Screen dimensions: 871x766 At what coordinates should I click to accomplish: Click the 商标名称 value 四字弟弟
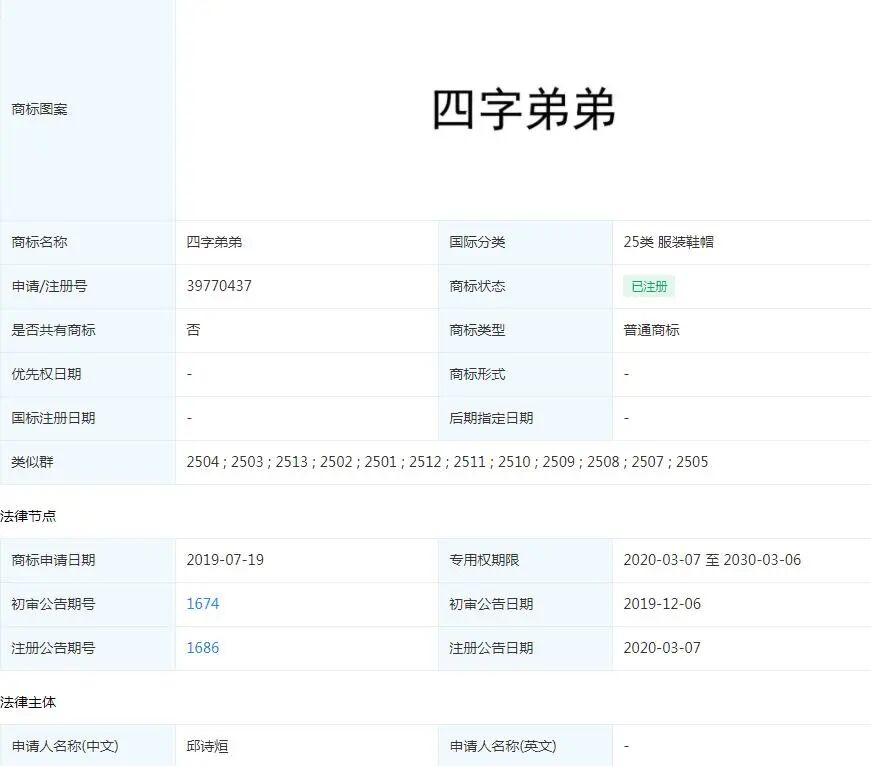click(x=213, y=242)
